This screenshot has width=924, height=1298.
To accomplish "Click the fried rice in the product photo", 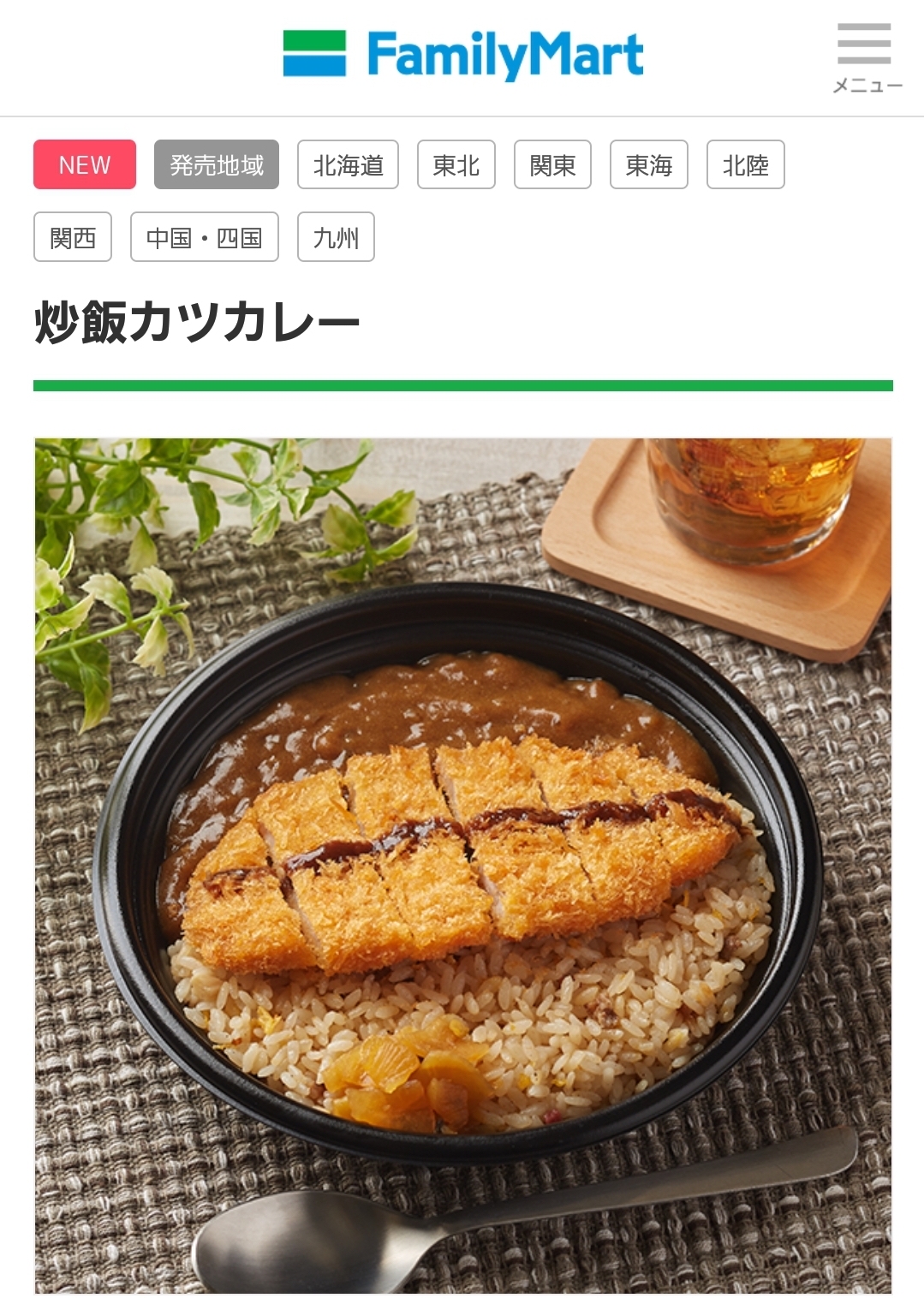I will (531, 1010).
